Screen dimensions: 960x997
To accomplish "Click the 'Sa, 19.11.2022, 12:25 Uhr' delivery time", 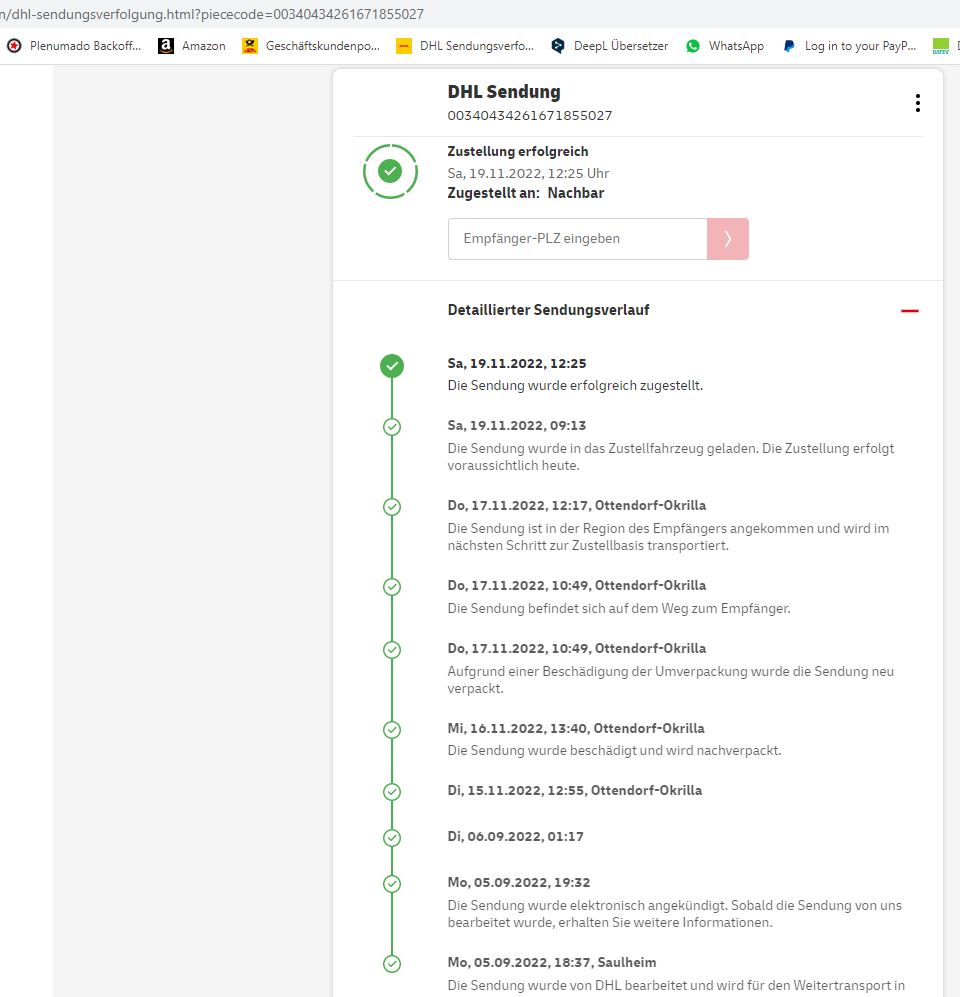I will [528, 173].
